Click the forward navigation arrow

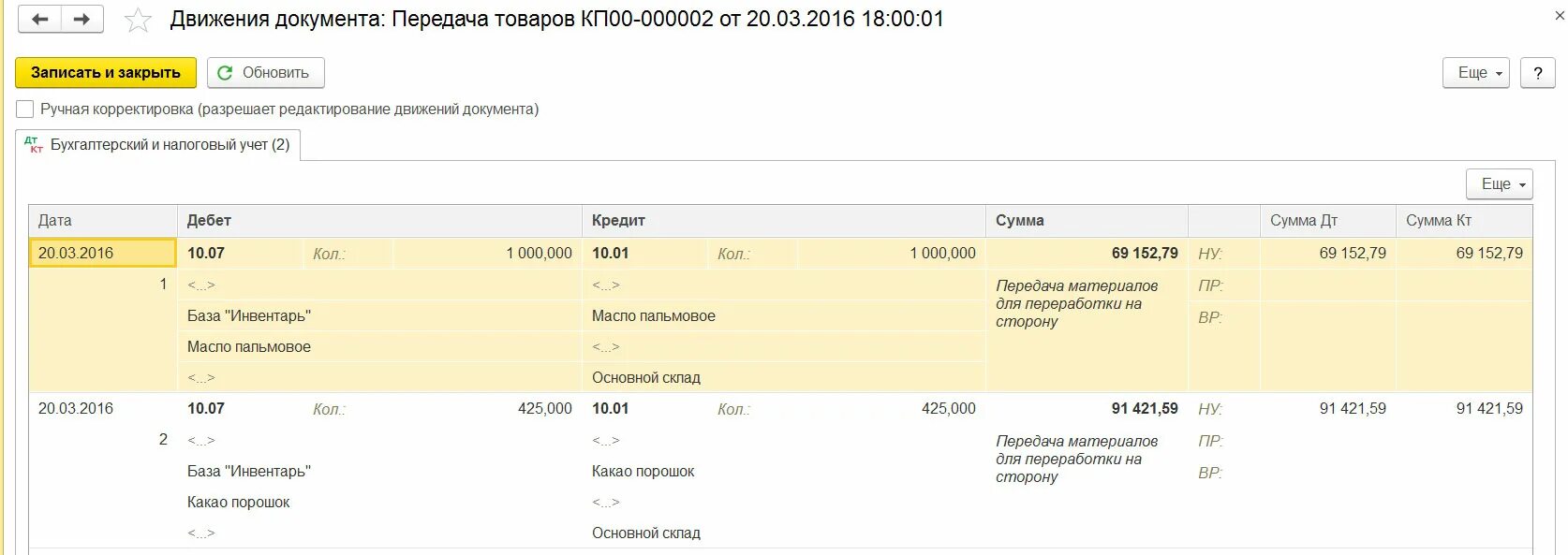(x=81, y=19)
